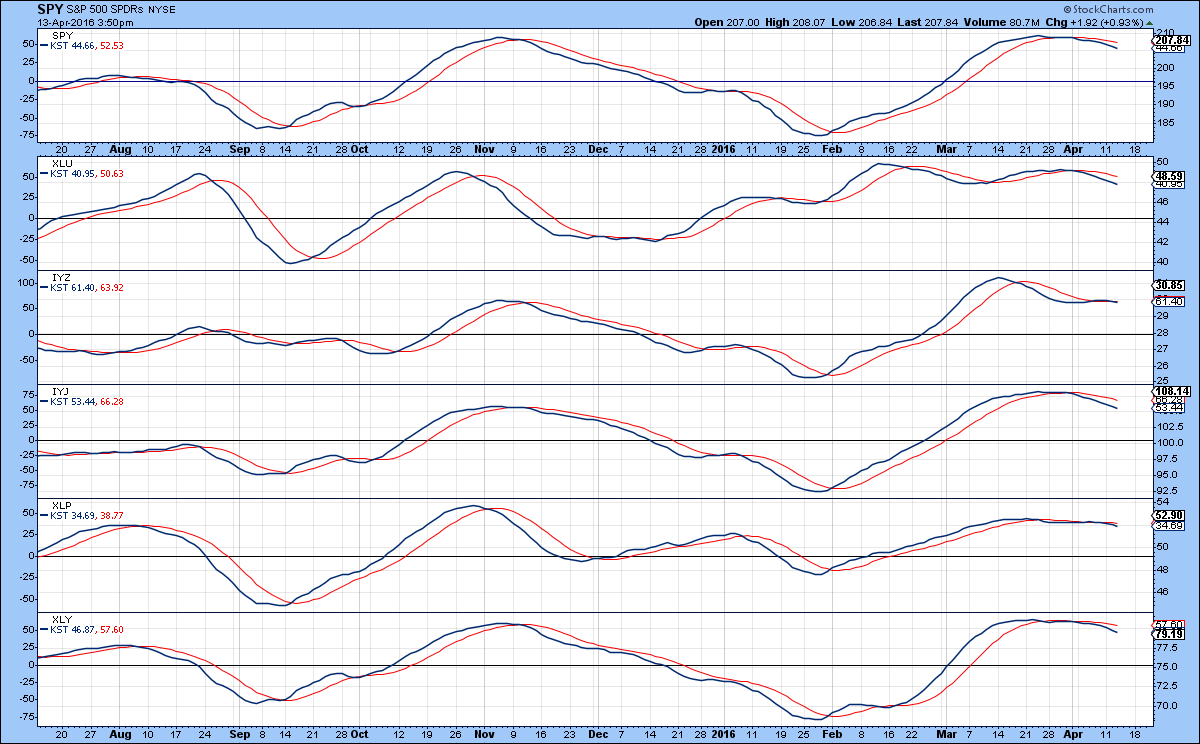This screenshot has width=1200, height=744.
Task: Click the 48.59 price tag in XLU panel
Action: [1169, 175]
